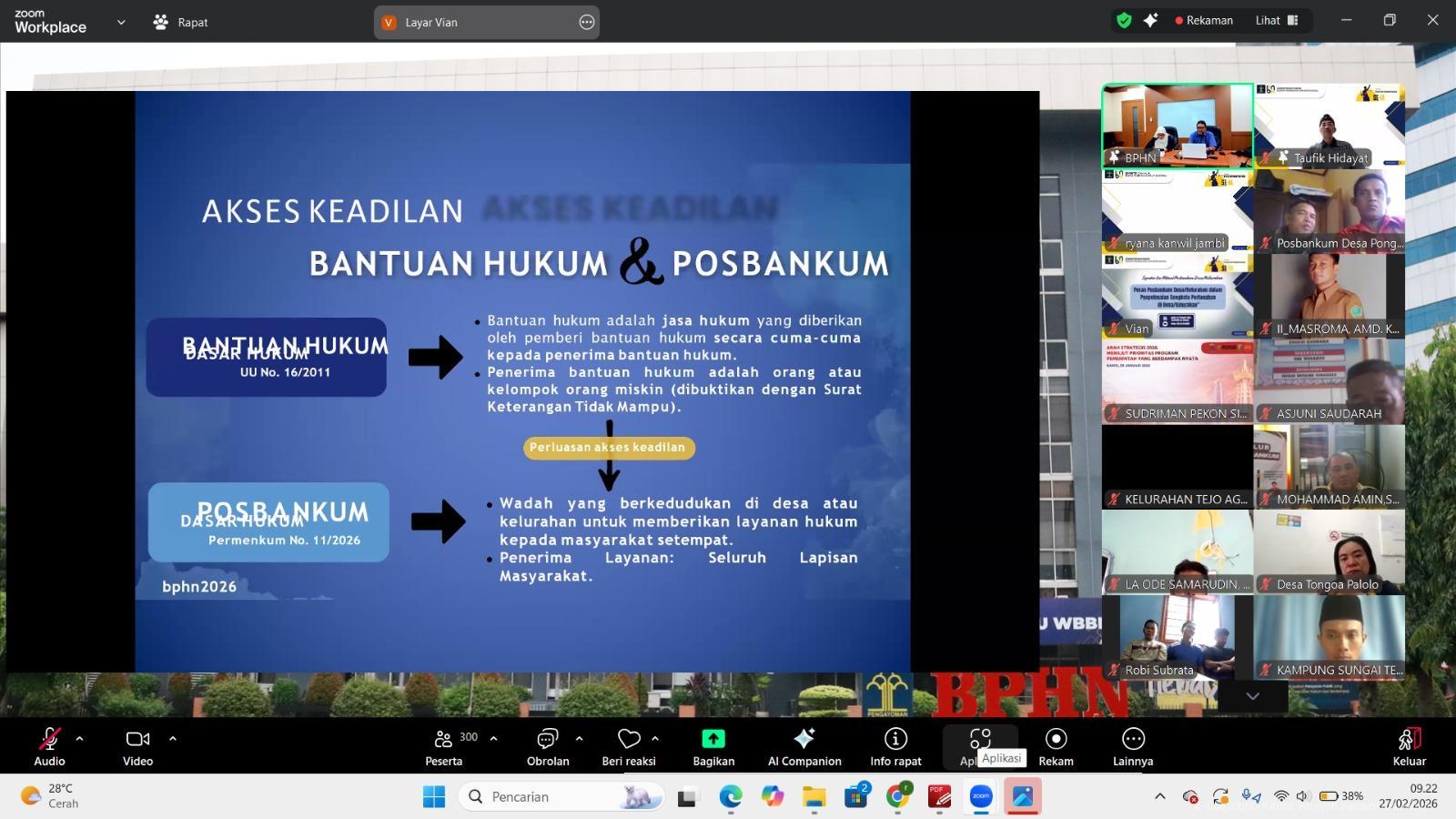Click the green encryption shield icon
The height and width of the screenshot is (819, 1456).
tap(1125, 20)
